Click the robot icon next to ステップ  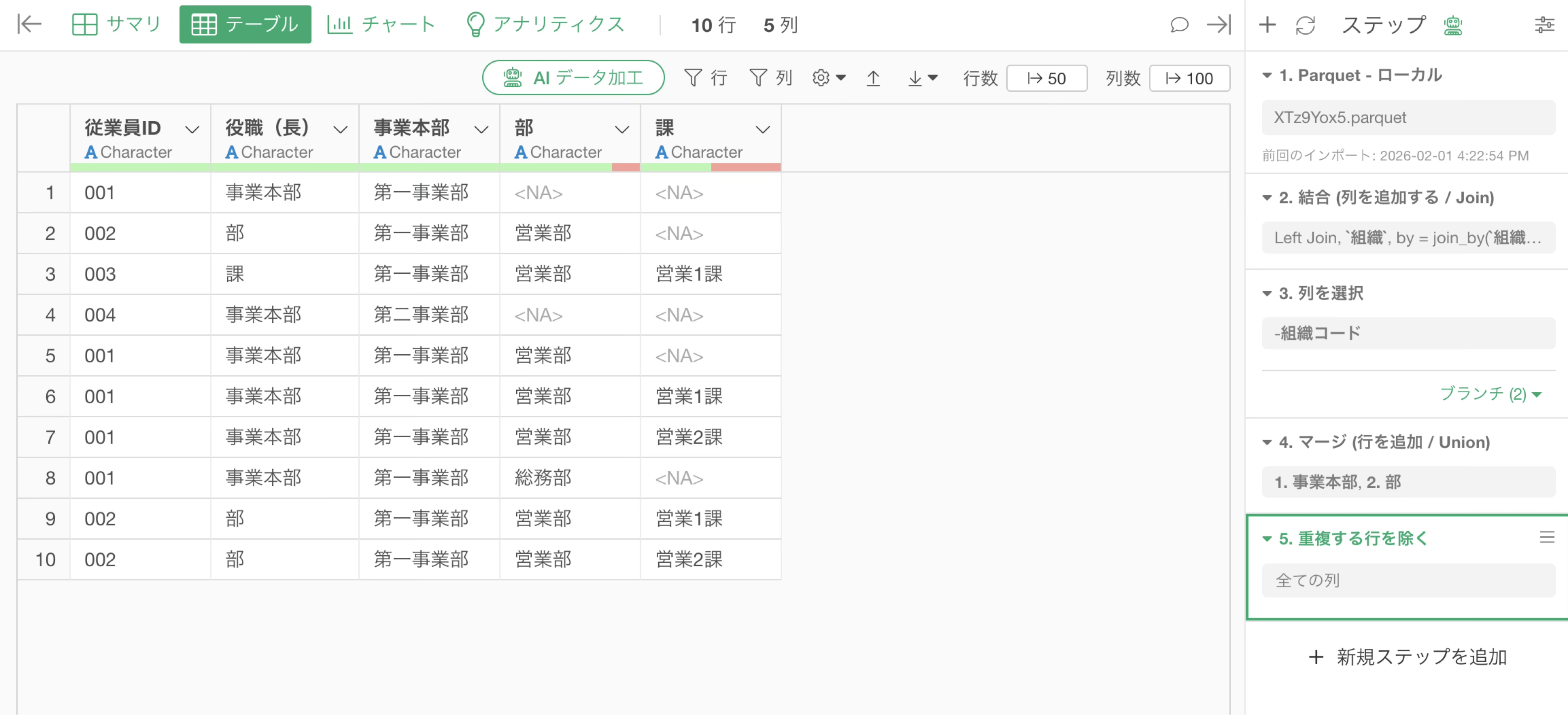[x=1453, y=25]
